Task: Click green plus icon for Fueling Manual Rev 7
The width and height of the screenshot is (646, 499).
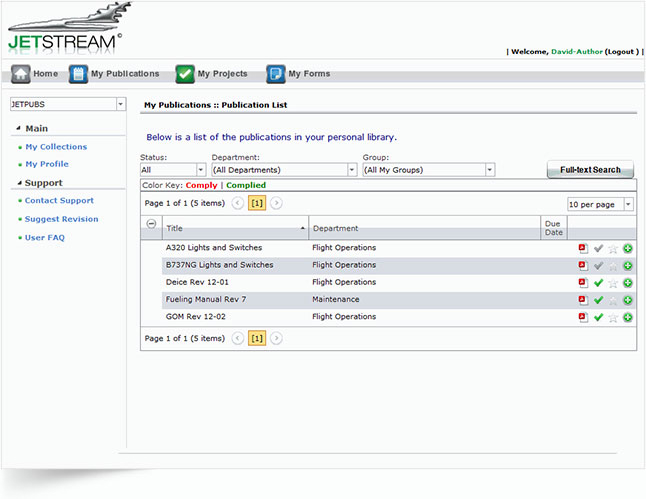Action: pyautogui.click(x=627, y=300)
